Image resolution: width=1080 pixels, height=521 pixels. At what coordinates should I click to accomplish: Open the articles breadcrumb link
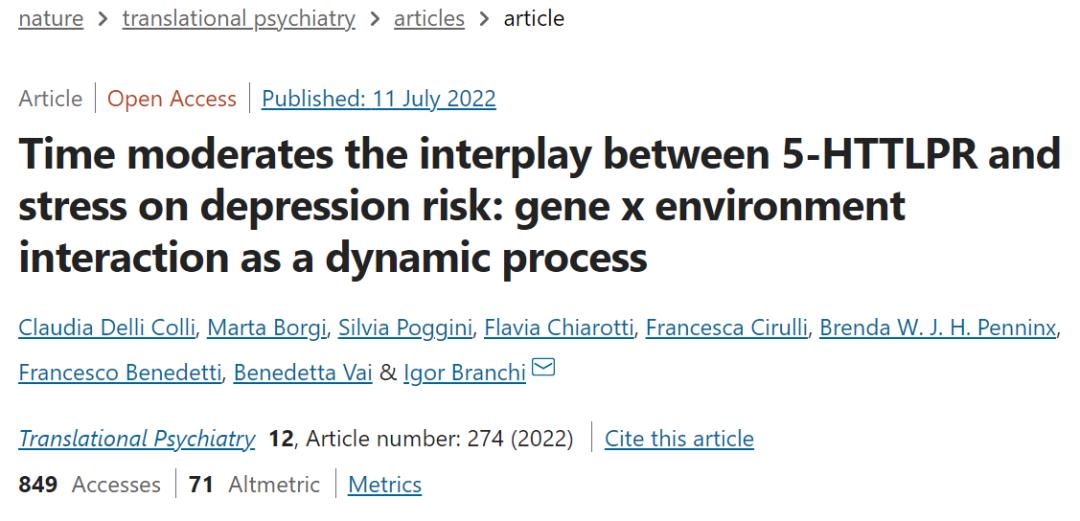(428, 18)
